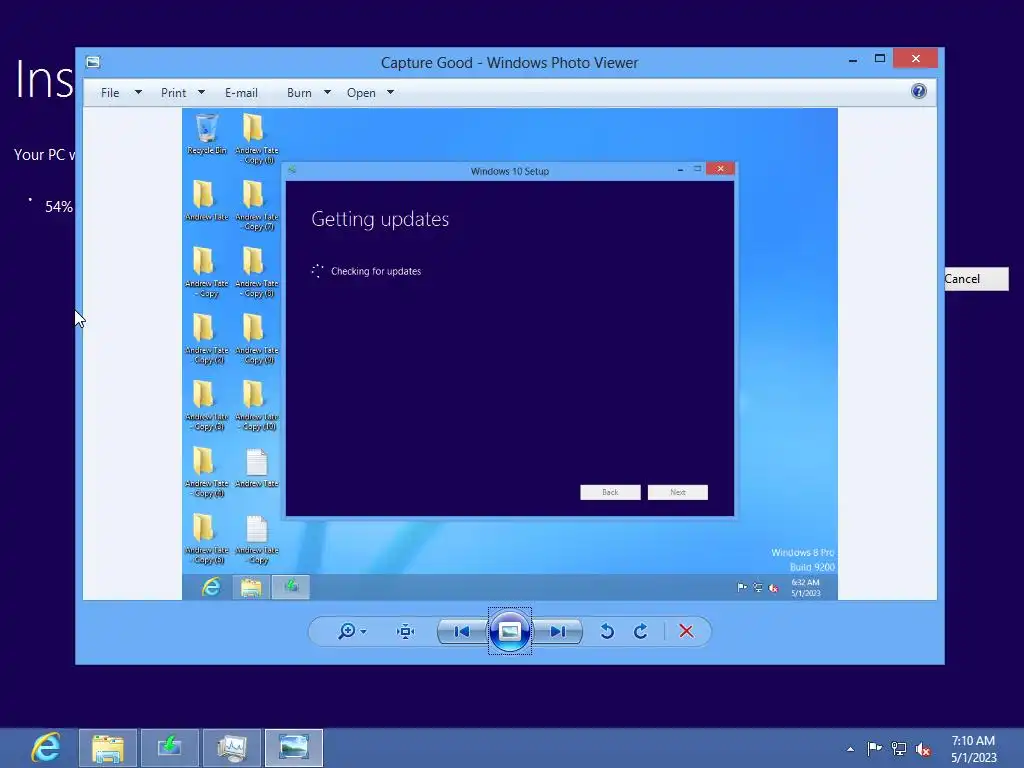Expand the dropdown arrow beside Open
Screen dimensions: 1024x768
pos(391,93)
